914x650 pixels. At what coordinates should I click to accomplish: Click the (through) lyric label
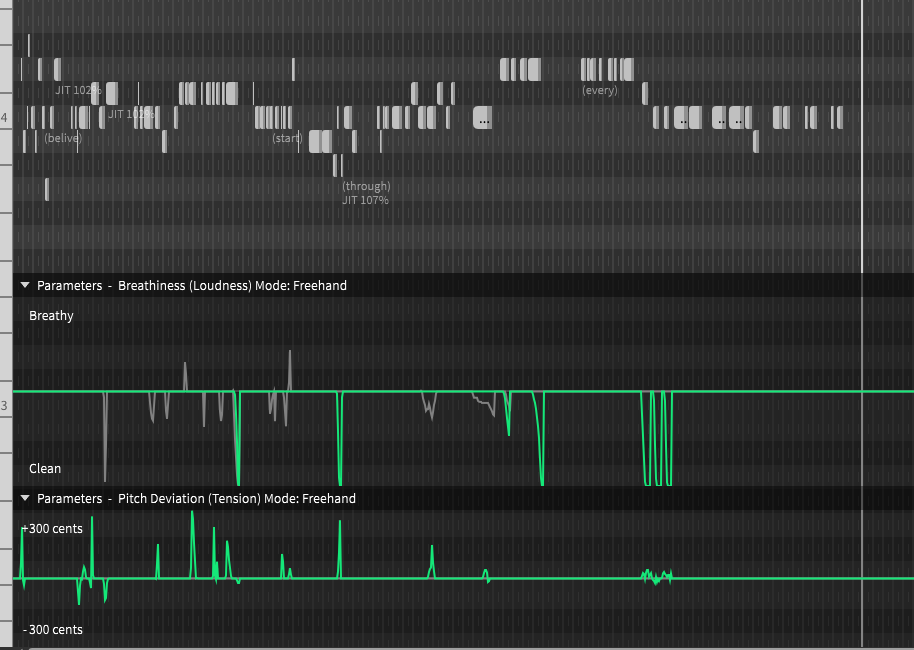coord(366,186)
